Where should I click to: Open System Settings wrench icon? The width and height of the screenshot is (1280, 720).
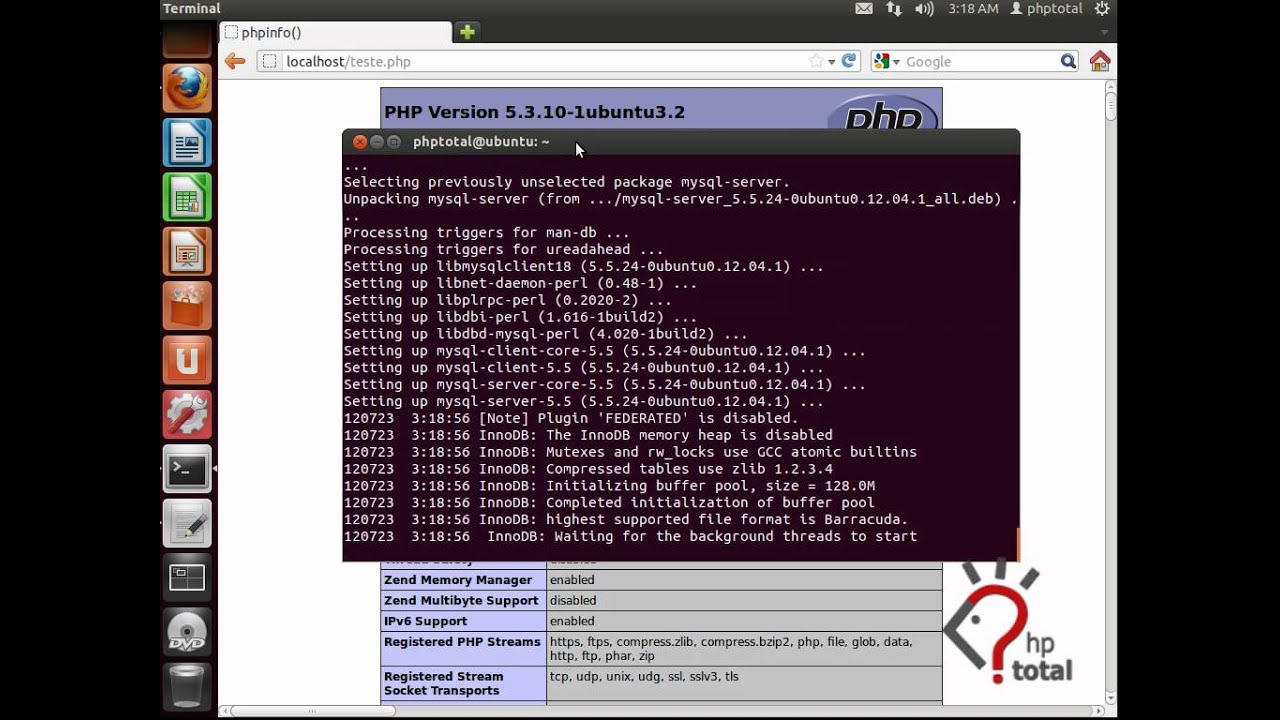pos(187,414)
